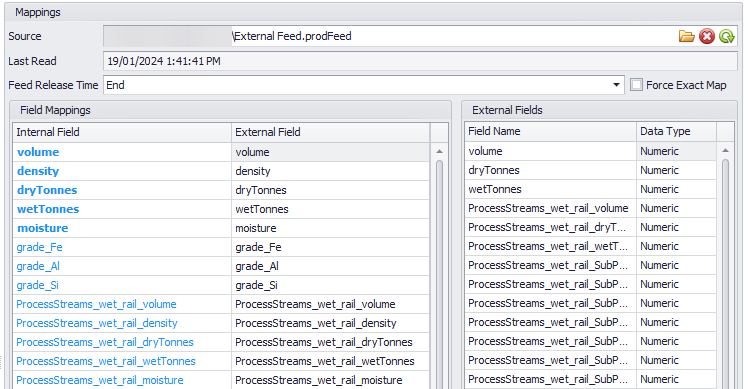Image resolution: width=748 pixels, height=389 pixels.
Task: Click the Source path input field
Action: [389, 36]
